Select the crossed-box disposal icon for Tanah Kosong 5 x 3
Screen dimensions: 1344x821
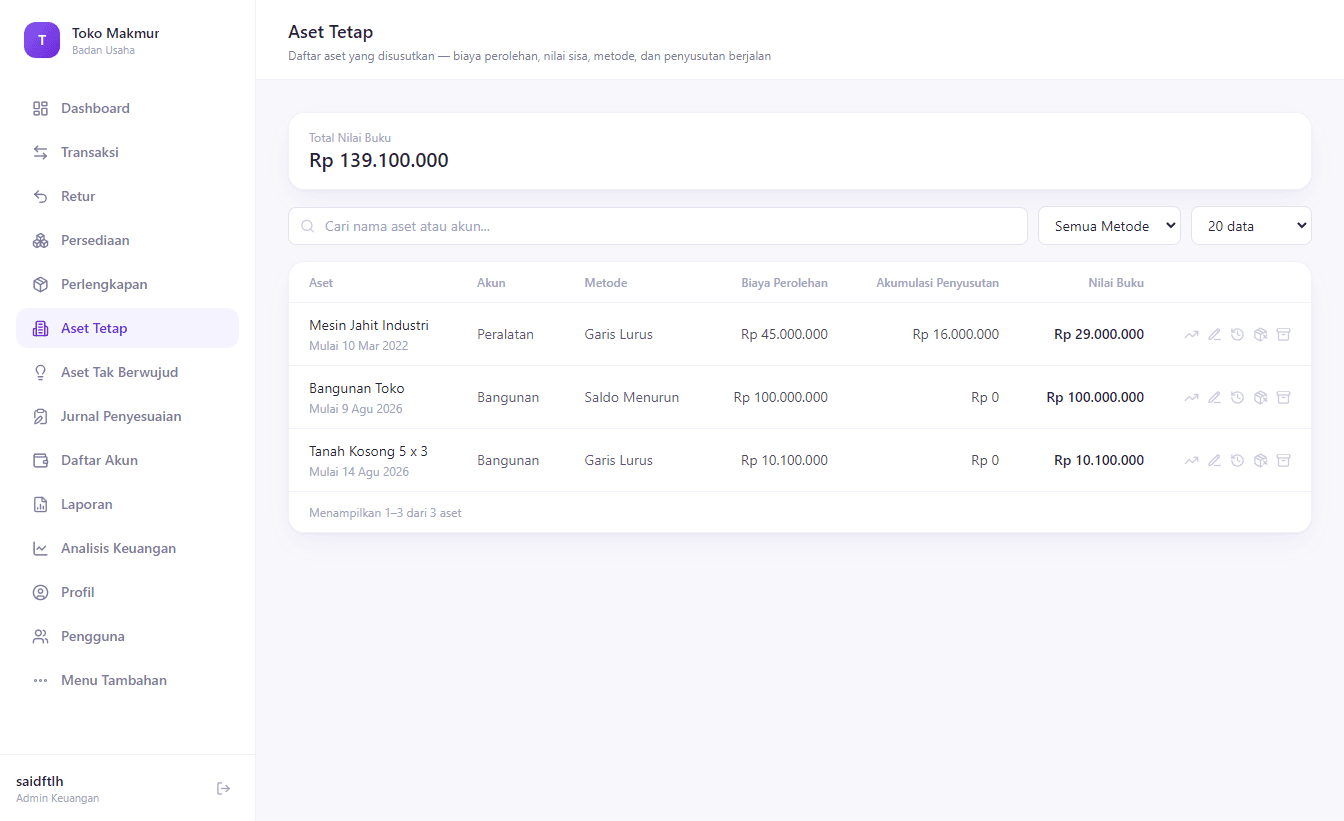(x=1260, y=461)
